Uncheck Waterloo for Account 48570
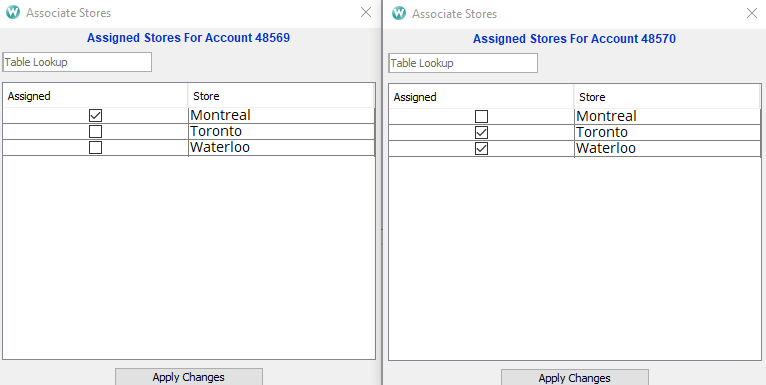766x385 pixels. pyautogui.click(x=481, y=149)
